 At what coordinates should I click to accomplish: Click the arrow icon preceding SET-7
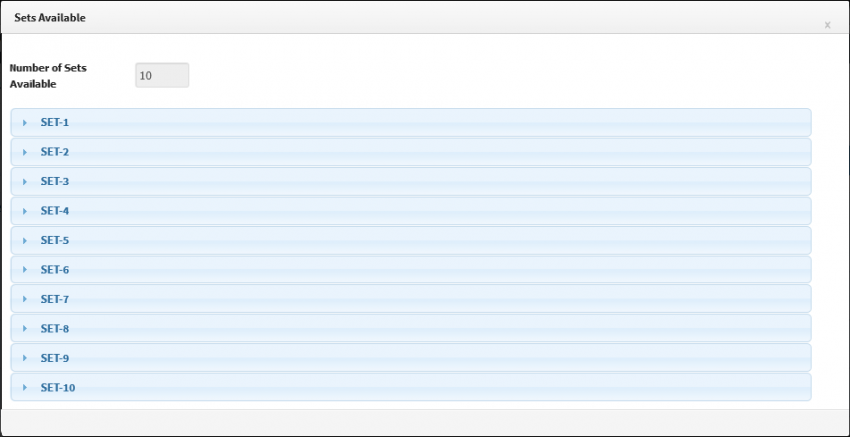(25, 299)
